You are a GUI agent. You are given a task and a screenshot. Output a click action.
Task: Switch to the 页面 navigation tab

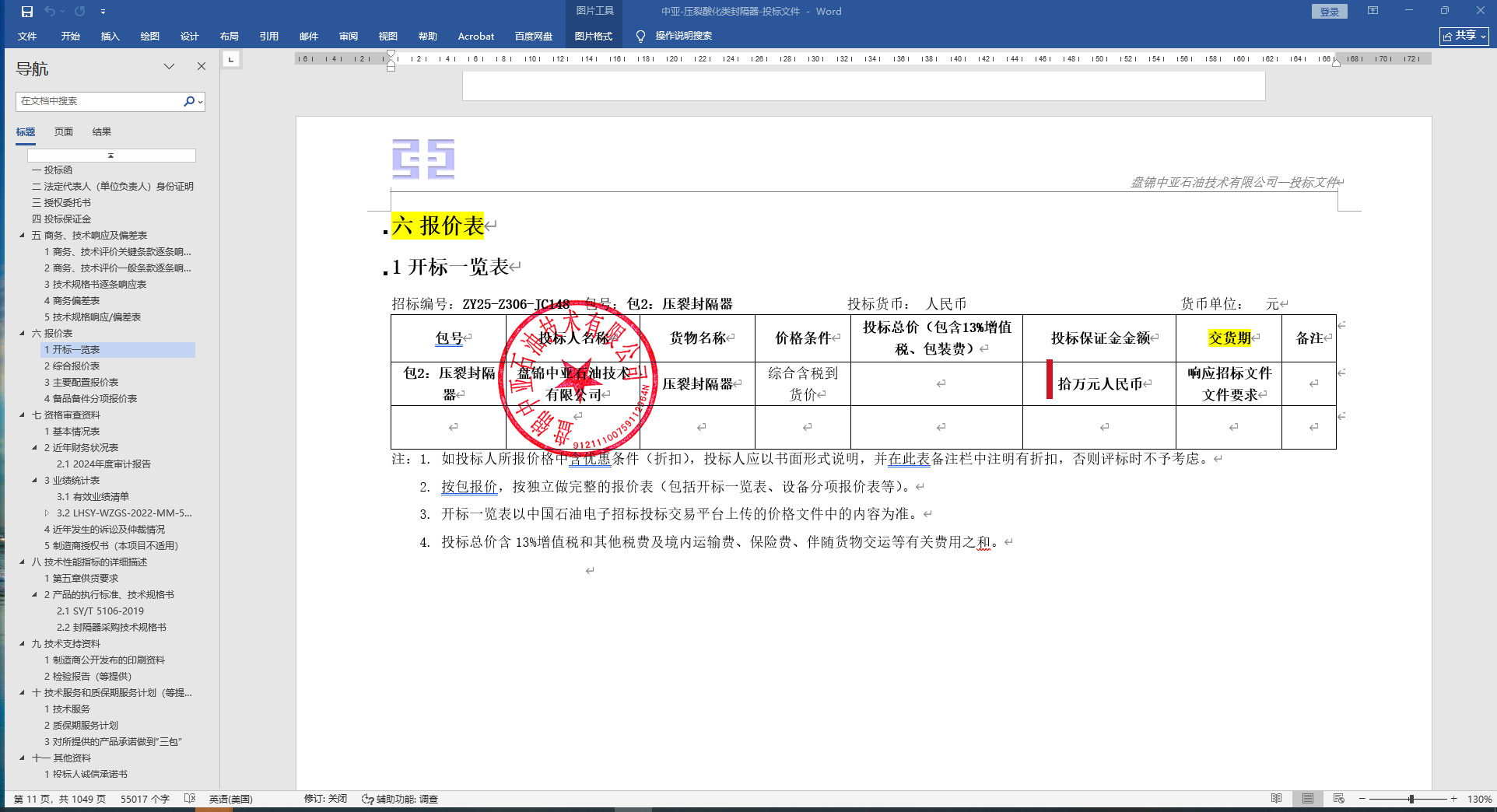click(64, 132)
